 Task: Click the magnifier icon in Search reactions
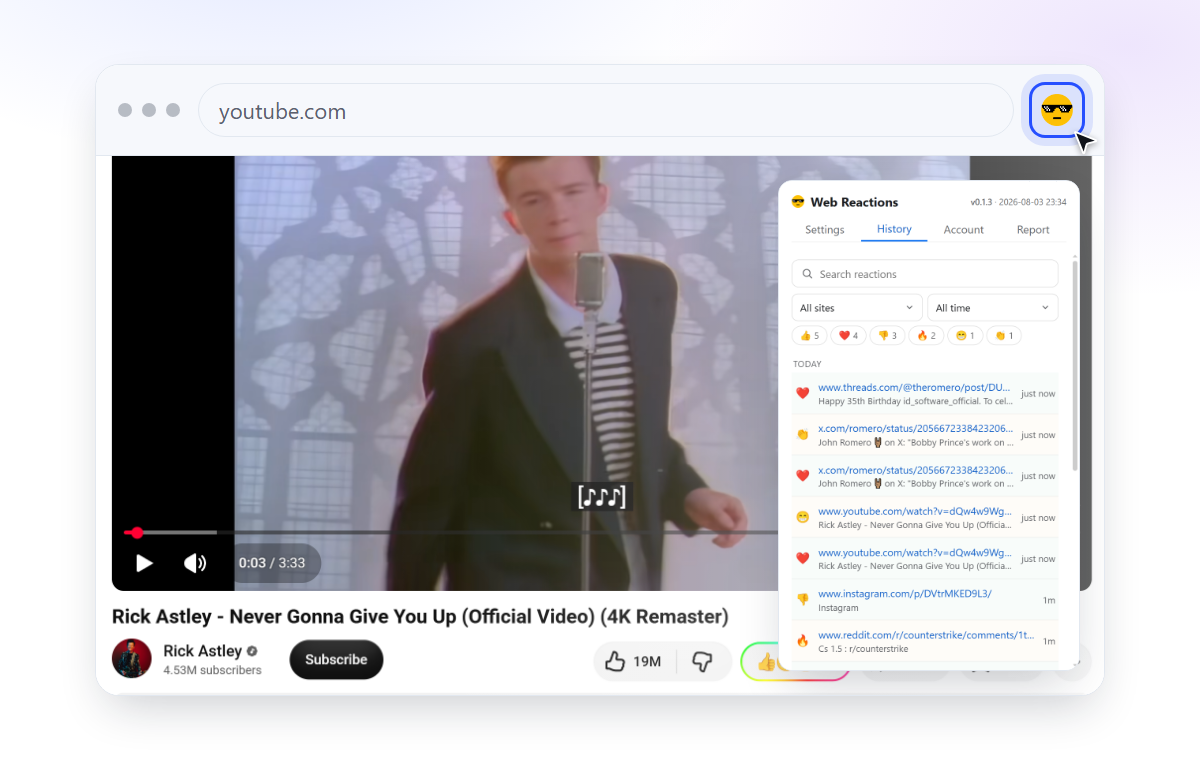(806, 274)
